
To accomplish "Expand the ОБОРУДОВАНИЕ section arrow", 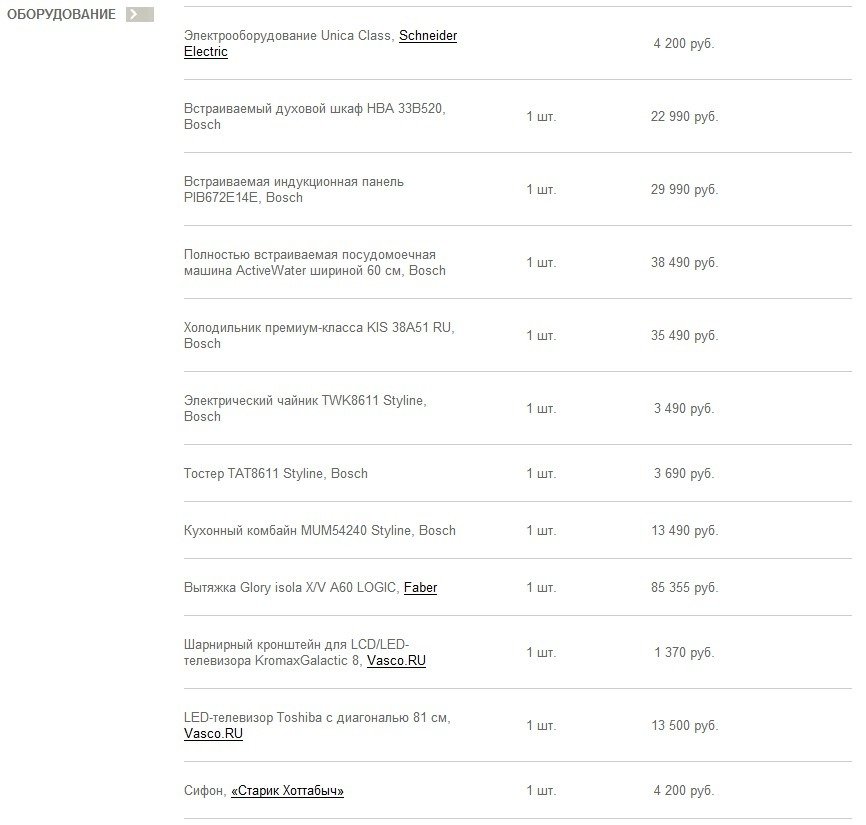I will [x=140, y=15].
